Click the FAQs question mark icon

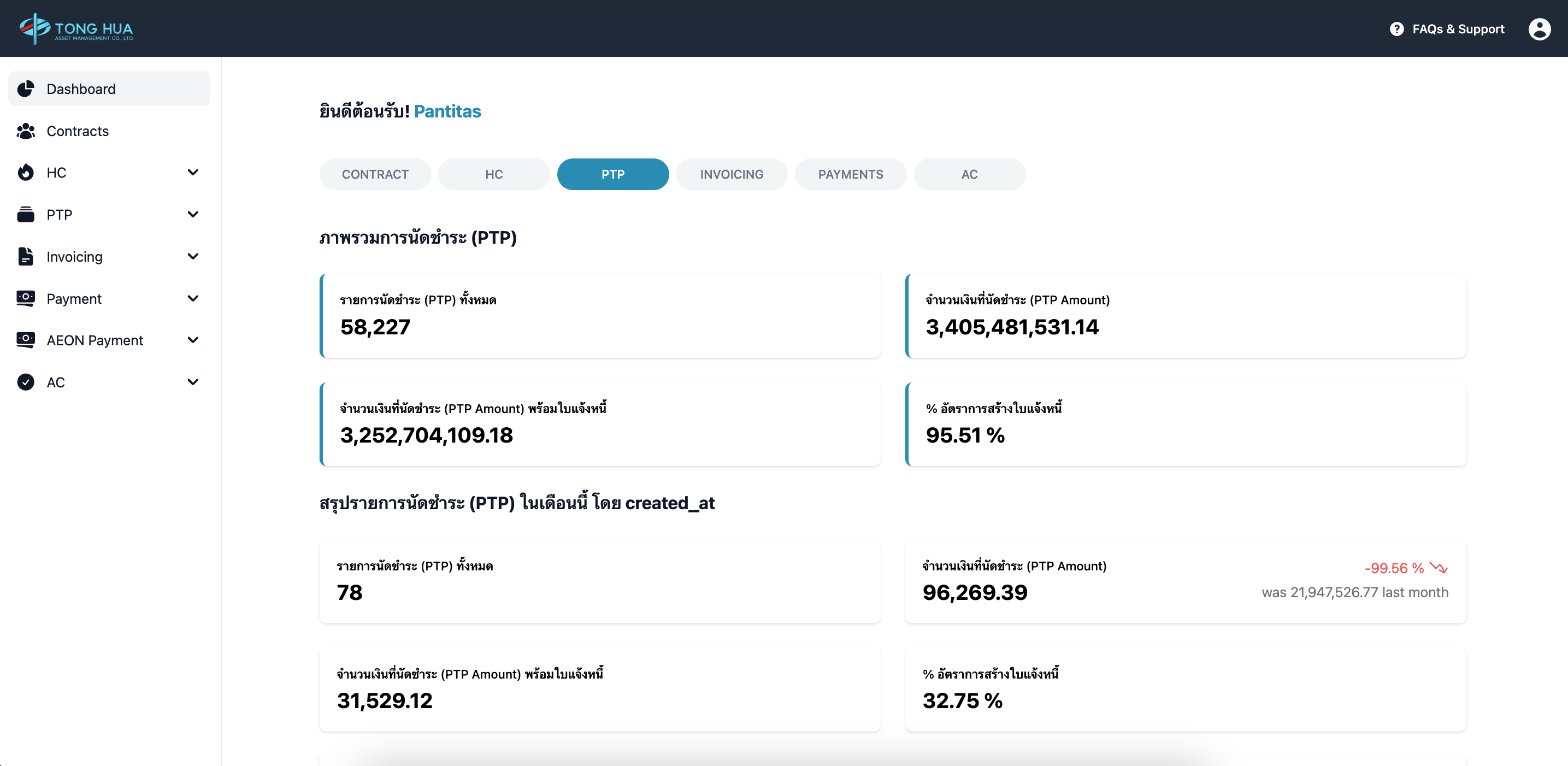(1396, 28)
